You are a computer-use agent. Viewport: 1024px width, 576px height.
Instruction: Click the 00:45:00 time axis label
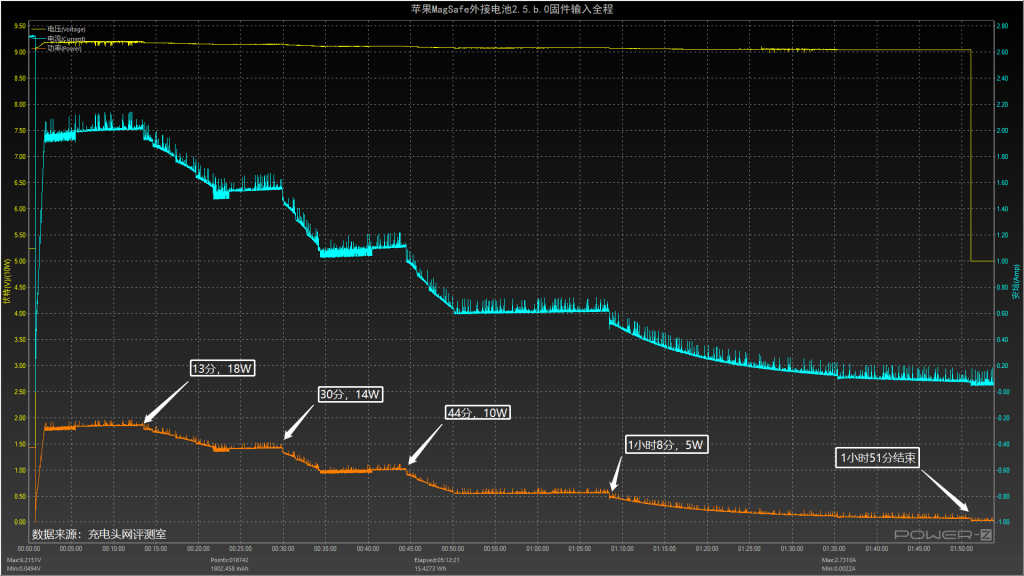pos(410,549)
